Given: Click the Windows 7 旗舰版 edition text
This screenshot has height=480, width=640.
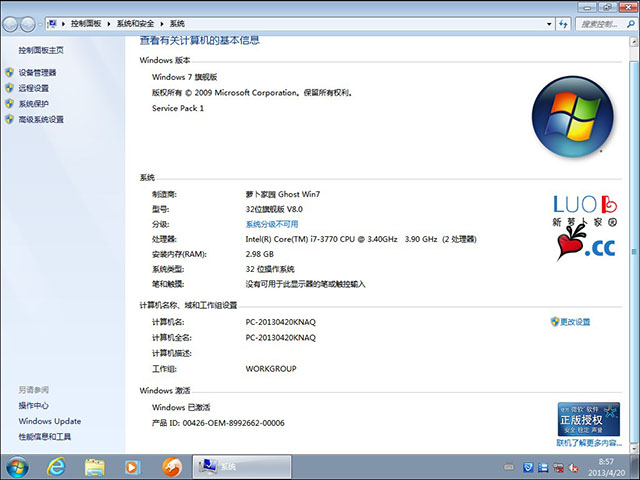Looking at the screenshot, I should [184, 77].
